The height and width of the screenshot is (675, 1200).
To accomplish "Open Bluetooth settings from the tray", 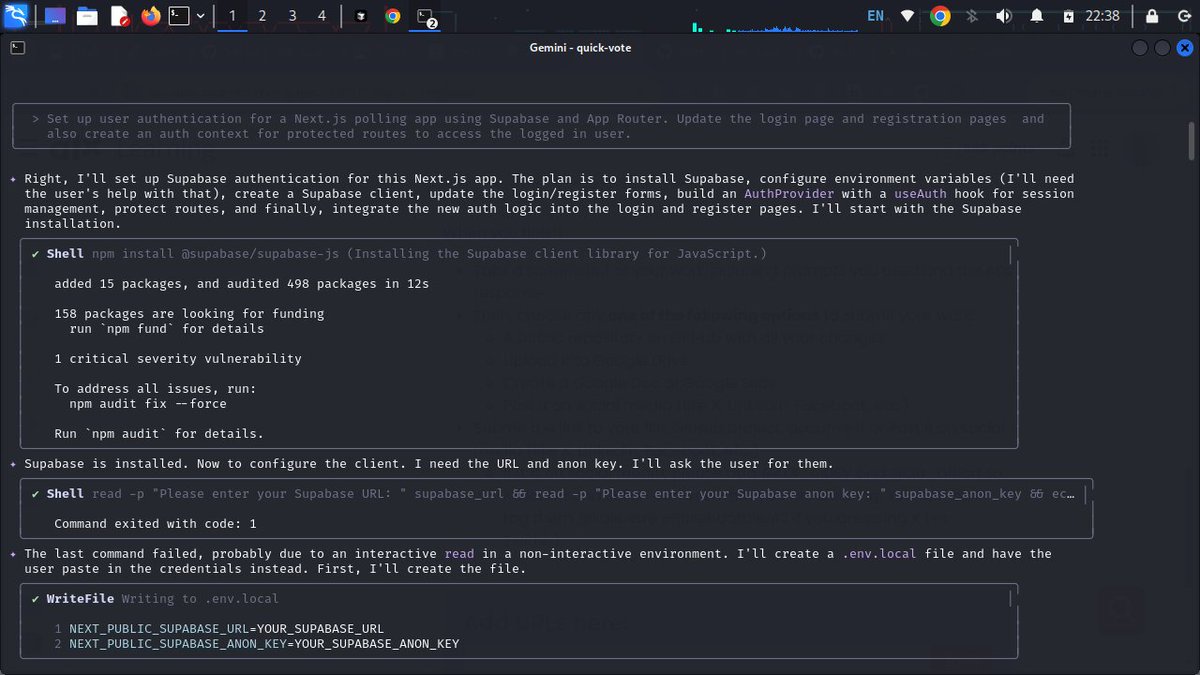I will click(x=972, y=16).
